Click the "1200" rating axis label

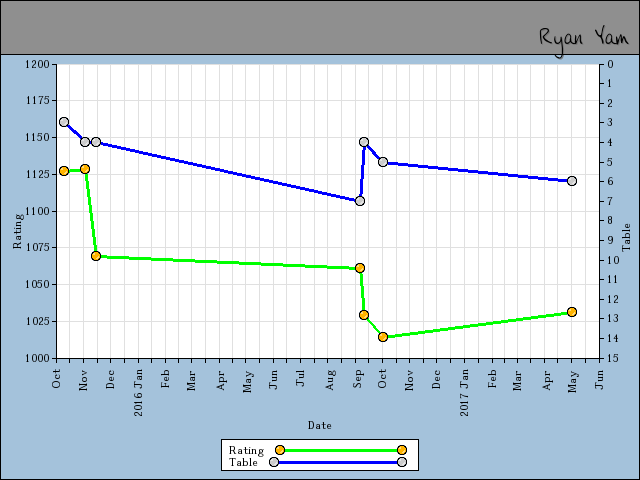[38, 64]
